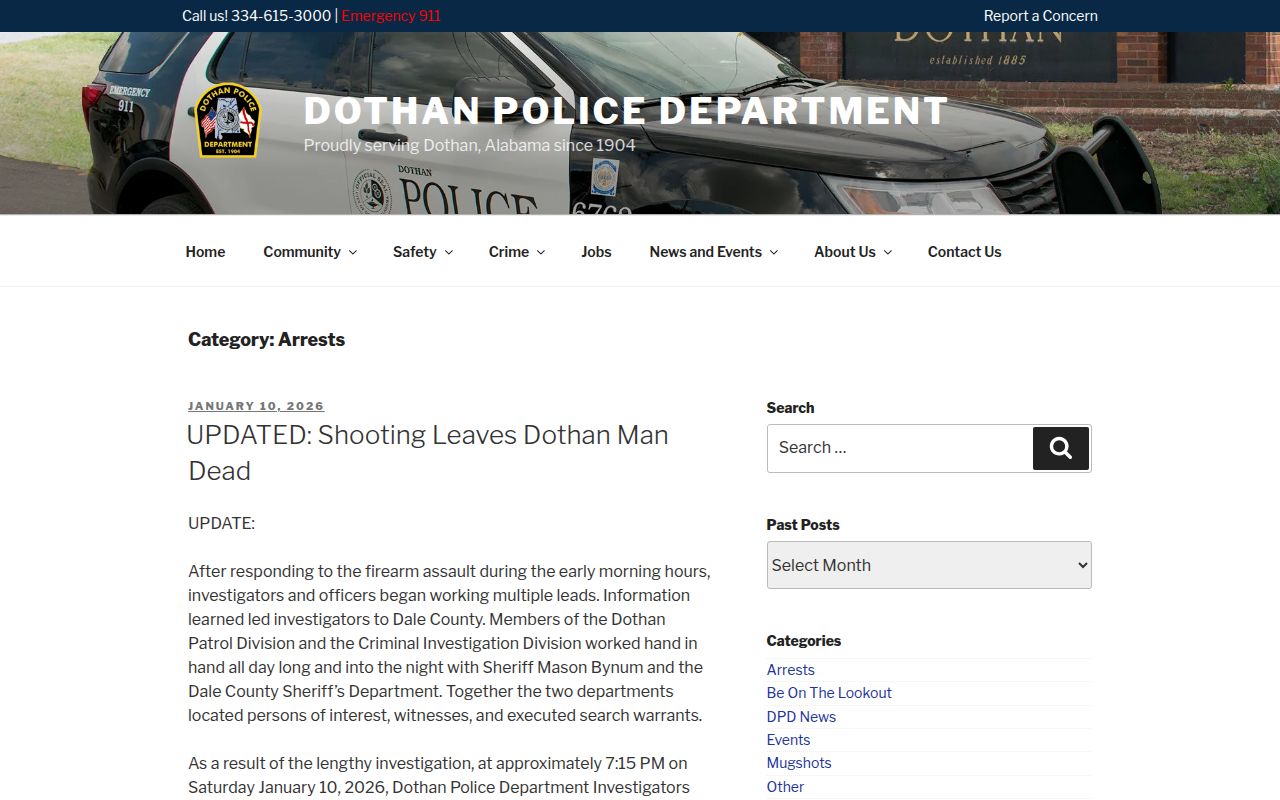Click the Call us 334-615-3000 text
The width and height of the screenshot is (1280, 800).
pyautogui.click(x=256, y=16)
